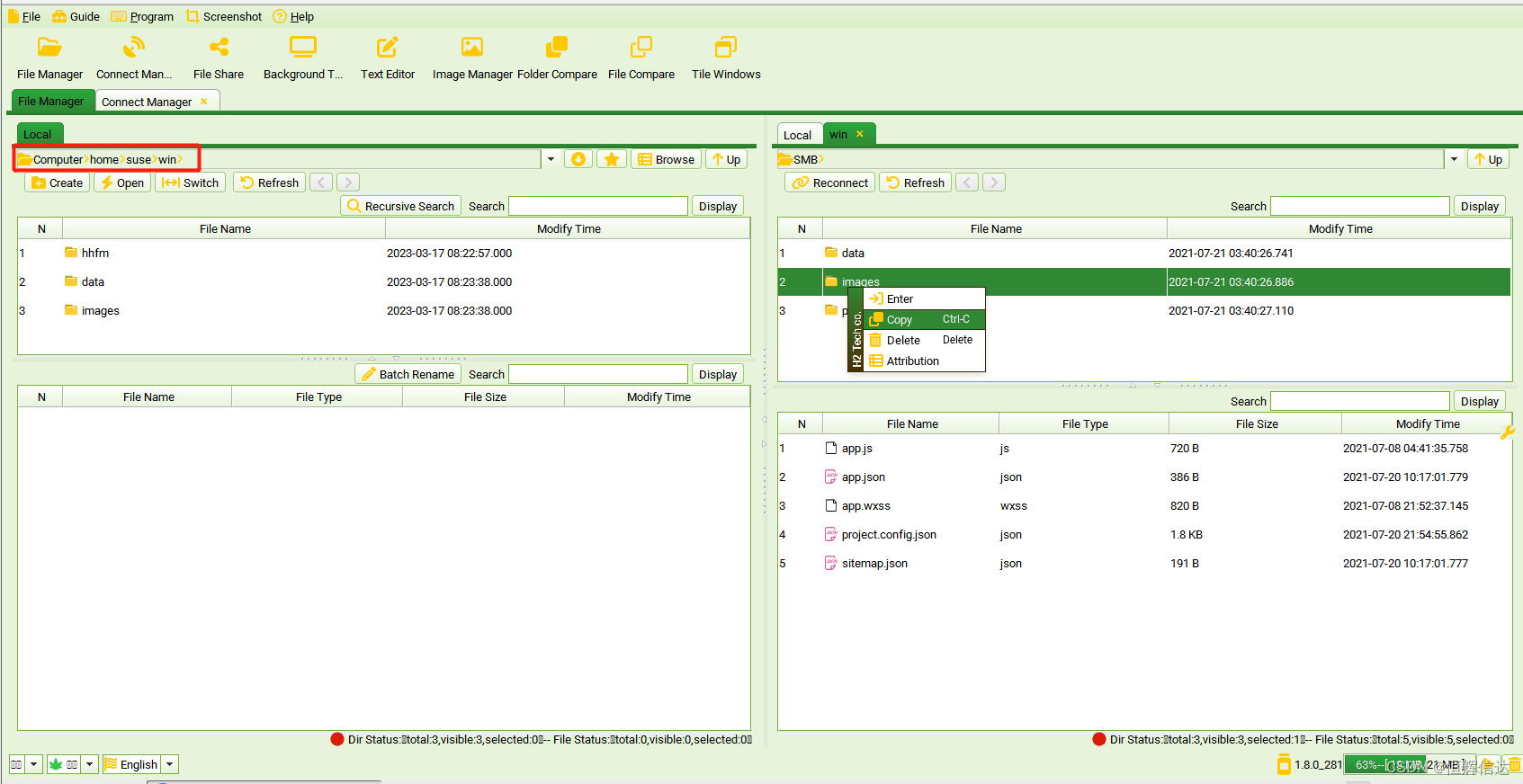The height and width of the screenshot is (784, 1523).
Task: Go forward with right arrow in local pane
Action: click(348, 183)
